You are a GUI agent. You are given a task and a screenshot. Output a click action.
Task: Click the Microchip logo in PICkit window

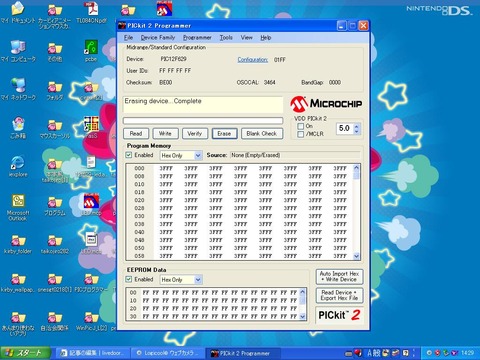(326, 104)
